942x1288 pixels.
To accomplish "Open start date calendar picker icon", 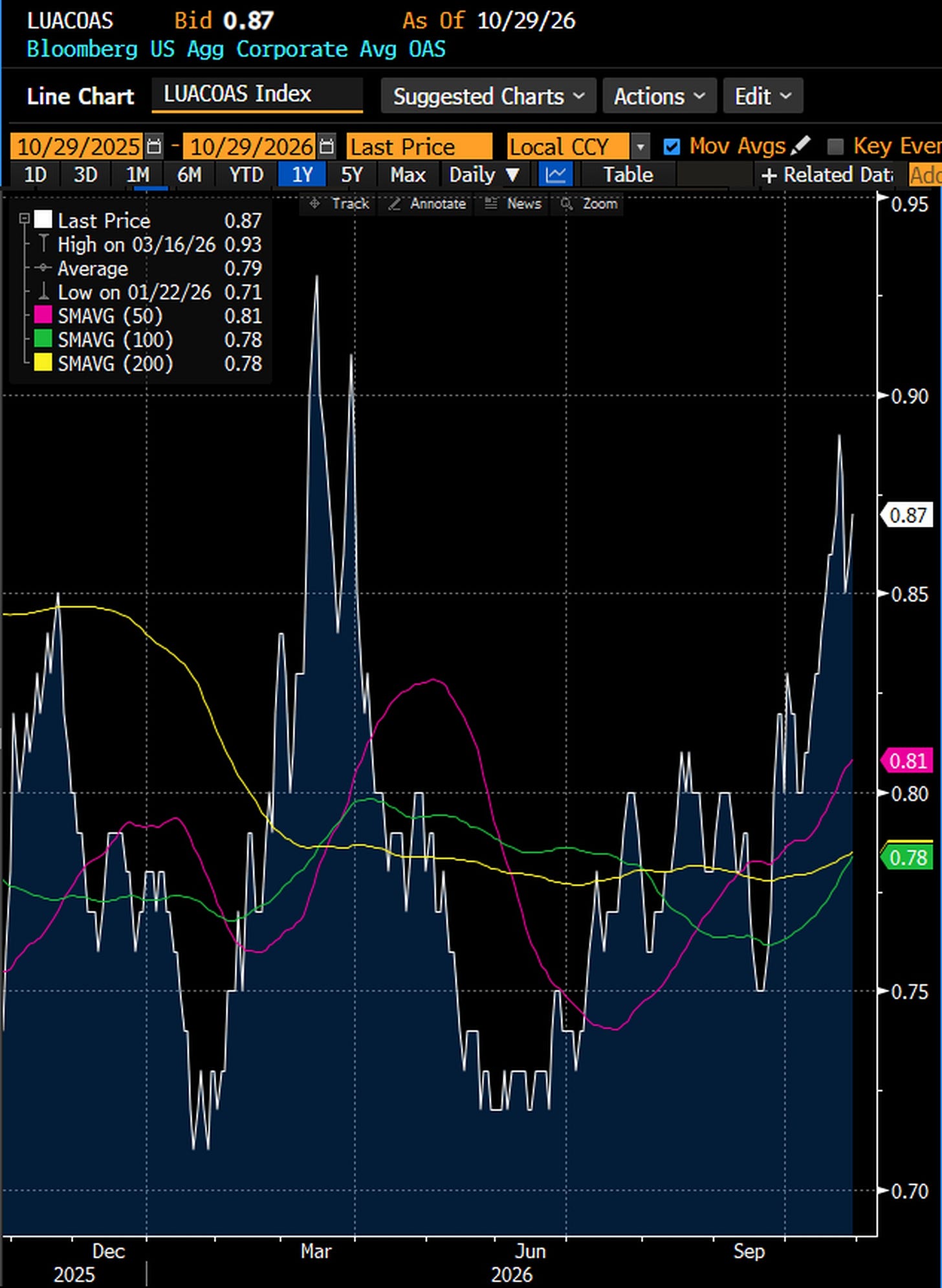I will point(154,147).
